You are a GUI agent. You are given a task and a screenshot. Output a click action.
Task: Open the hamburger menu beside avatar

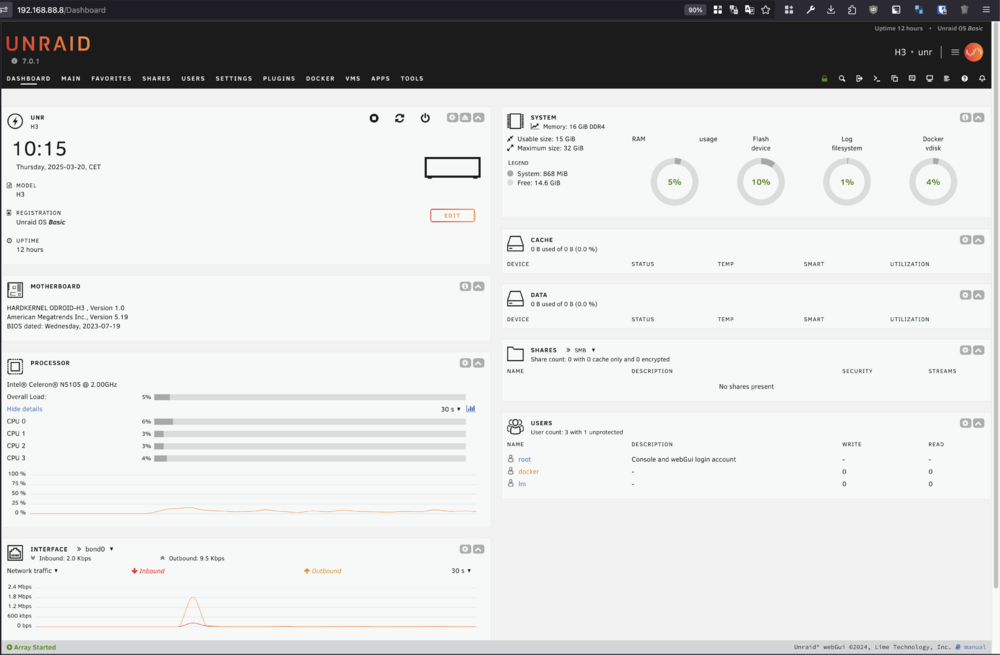click(x=955, y=52)
